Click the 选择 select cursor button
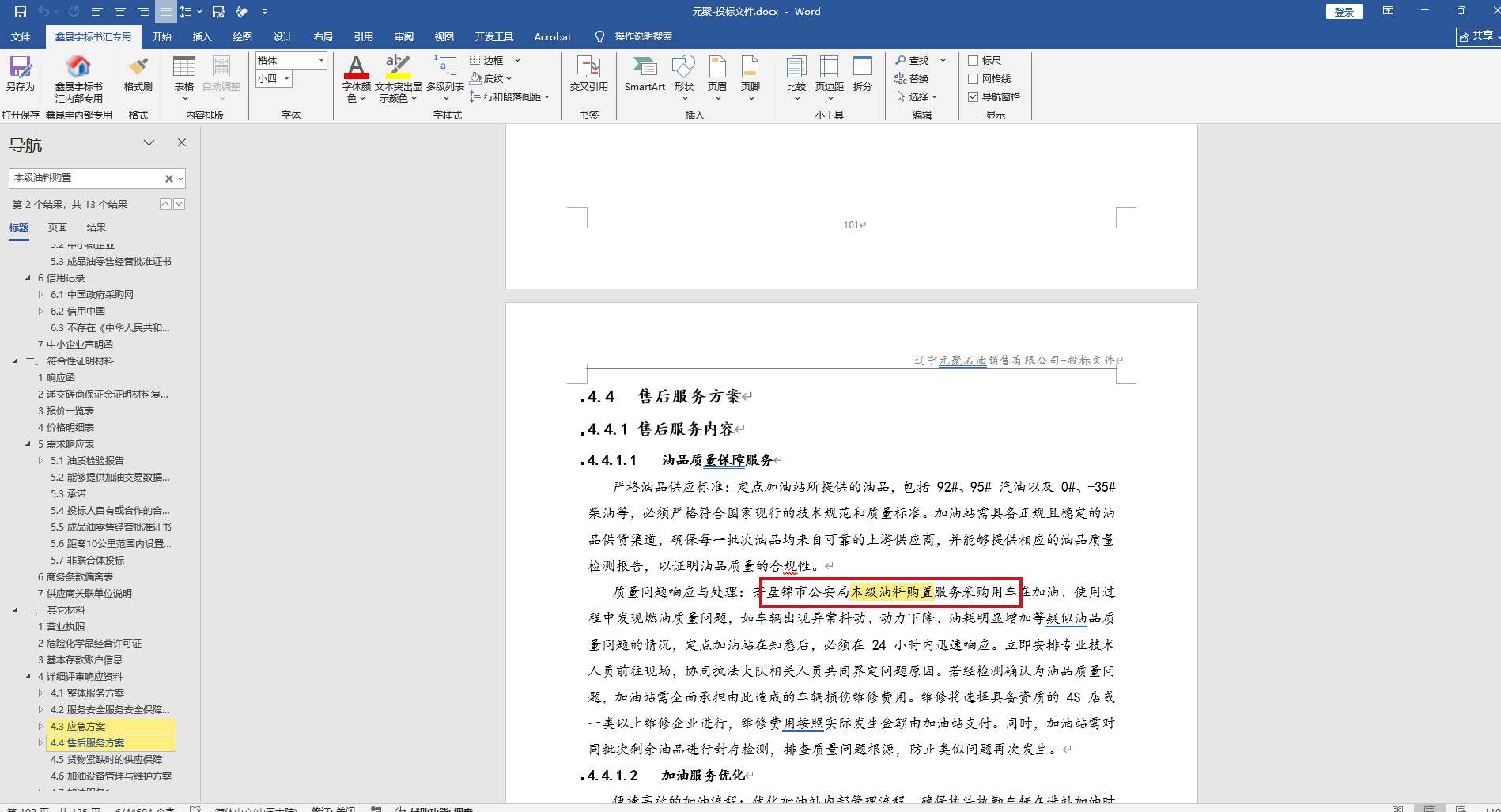 pos(917,96)
